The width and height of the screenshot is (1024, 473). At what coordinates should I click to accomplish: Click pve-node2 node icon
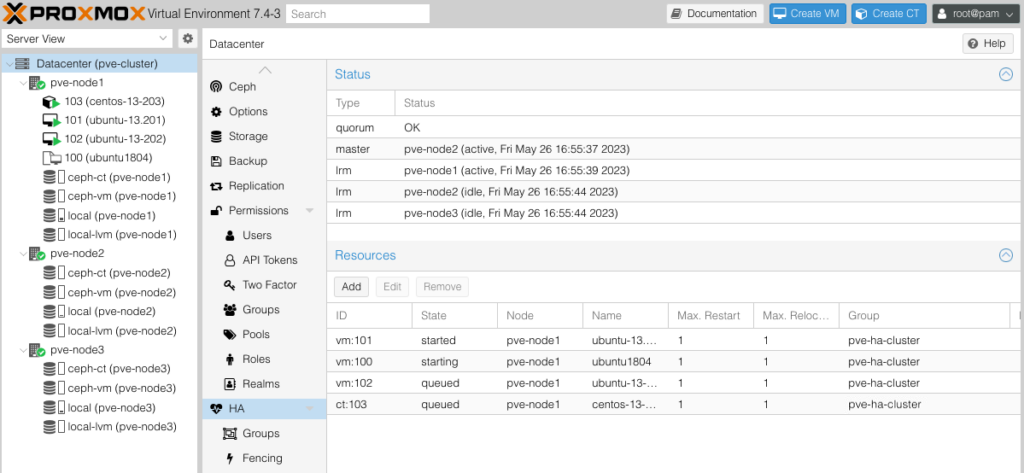37,253
